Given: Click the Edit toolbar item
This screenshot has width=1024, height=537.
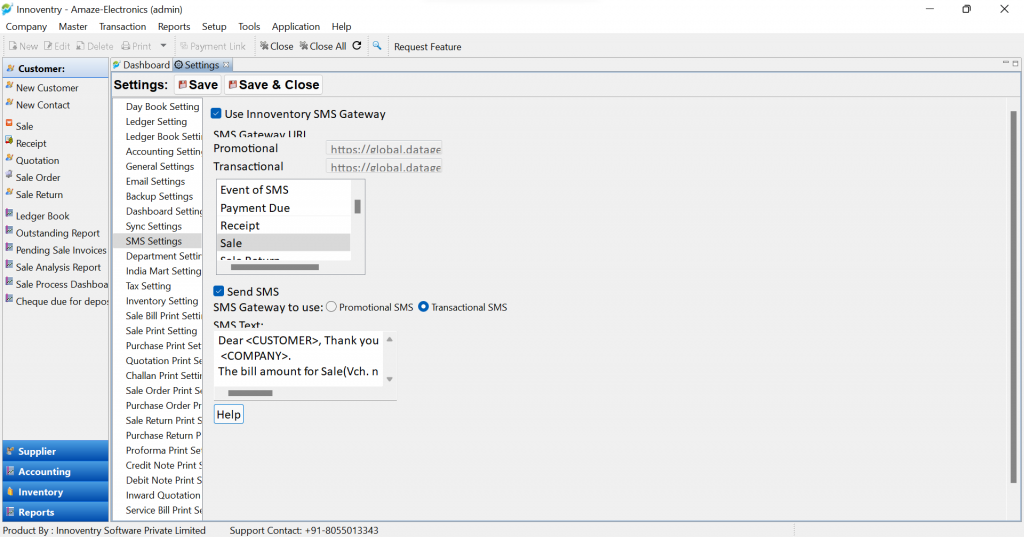Looking at the screenshot, I should [57, 46].
